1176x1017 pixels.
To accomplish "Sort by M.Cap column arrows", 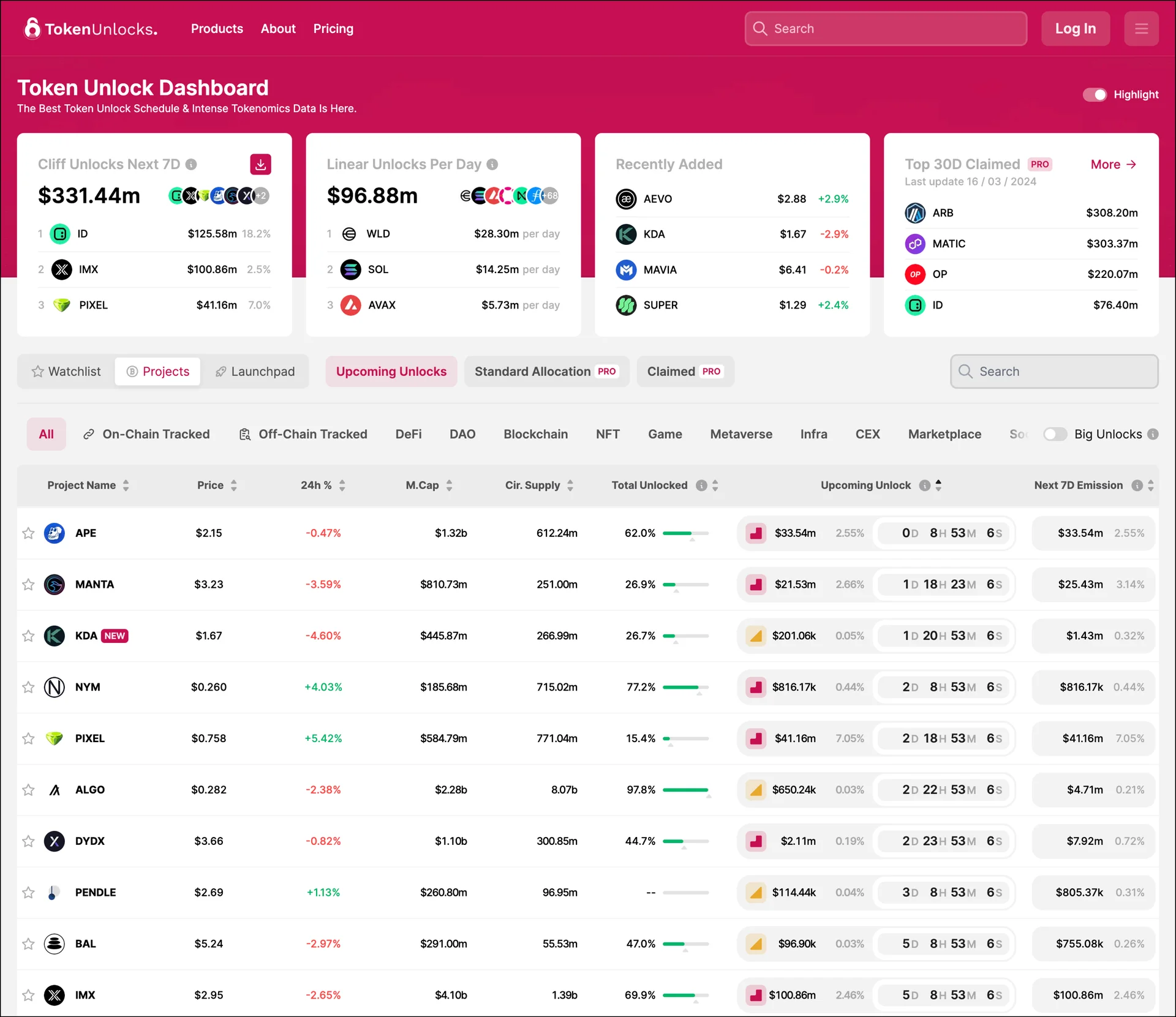I will click(449, 486).
